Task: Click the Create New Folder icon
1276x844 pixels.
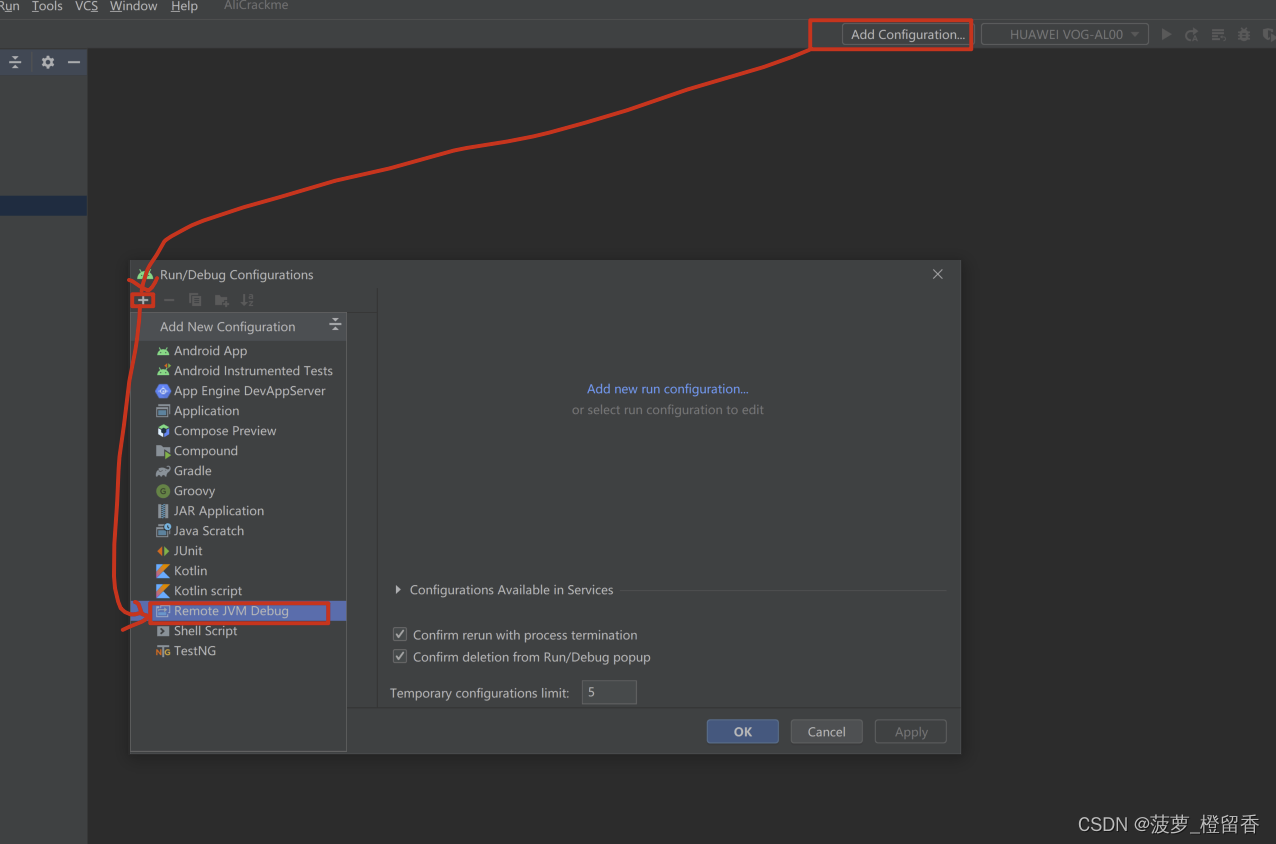Action: [221, 300]
